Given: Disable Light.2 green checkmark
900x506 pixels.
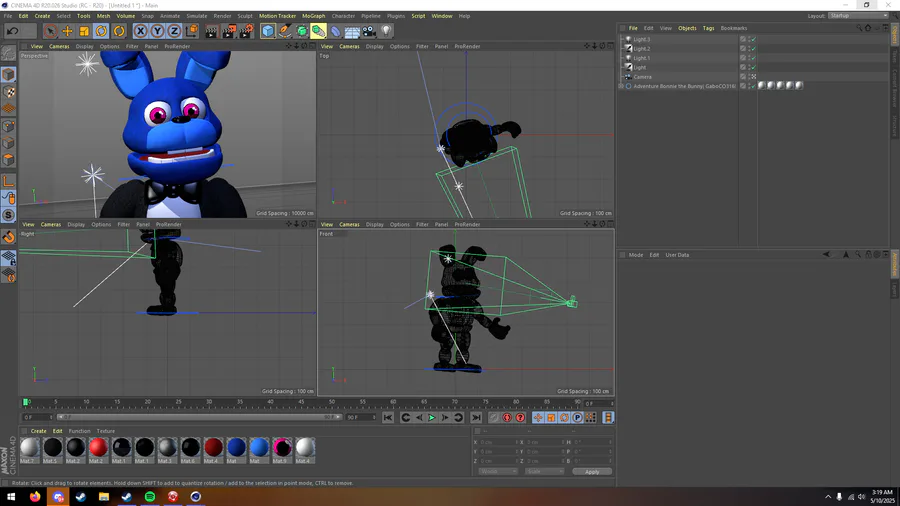Looking at the screenshot, I should tap(754, 49).
